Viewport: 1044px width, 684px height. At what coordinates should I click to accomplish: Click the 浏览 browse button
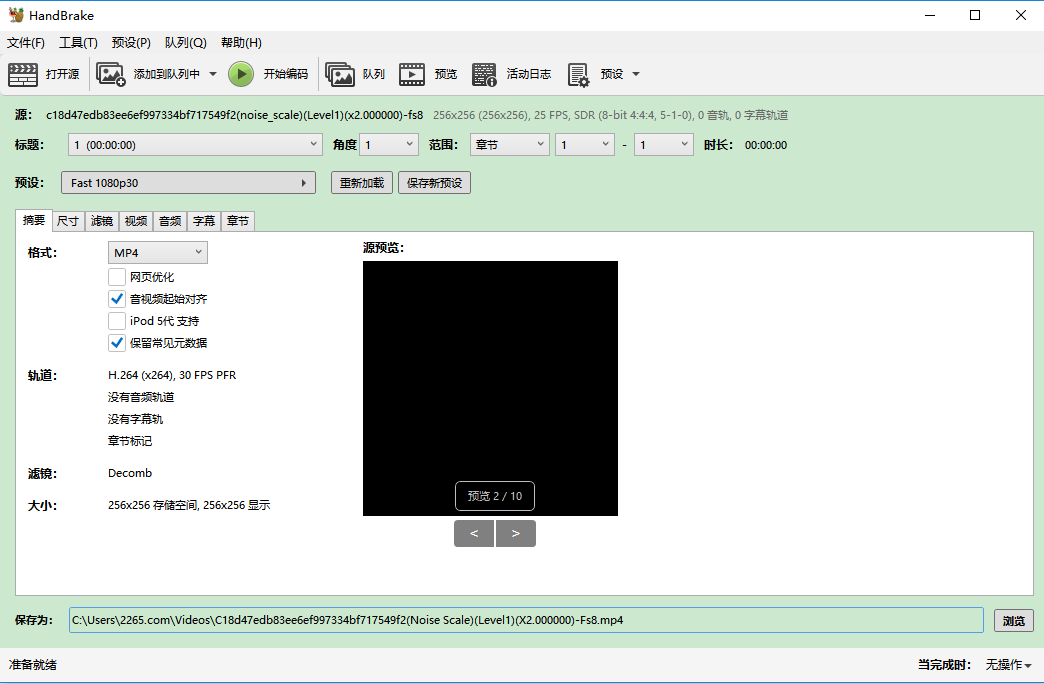coord(1013,621)
